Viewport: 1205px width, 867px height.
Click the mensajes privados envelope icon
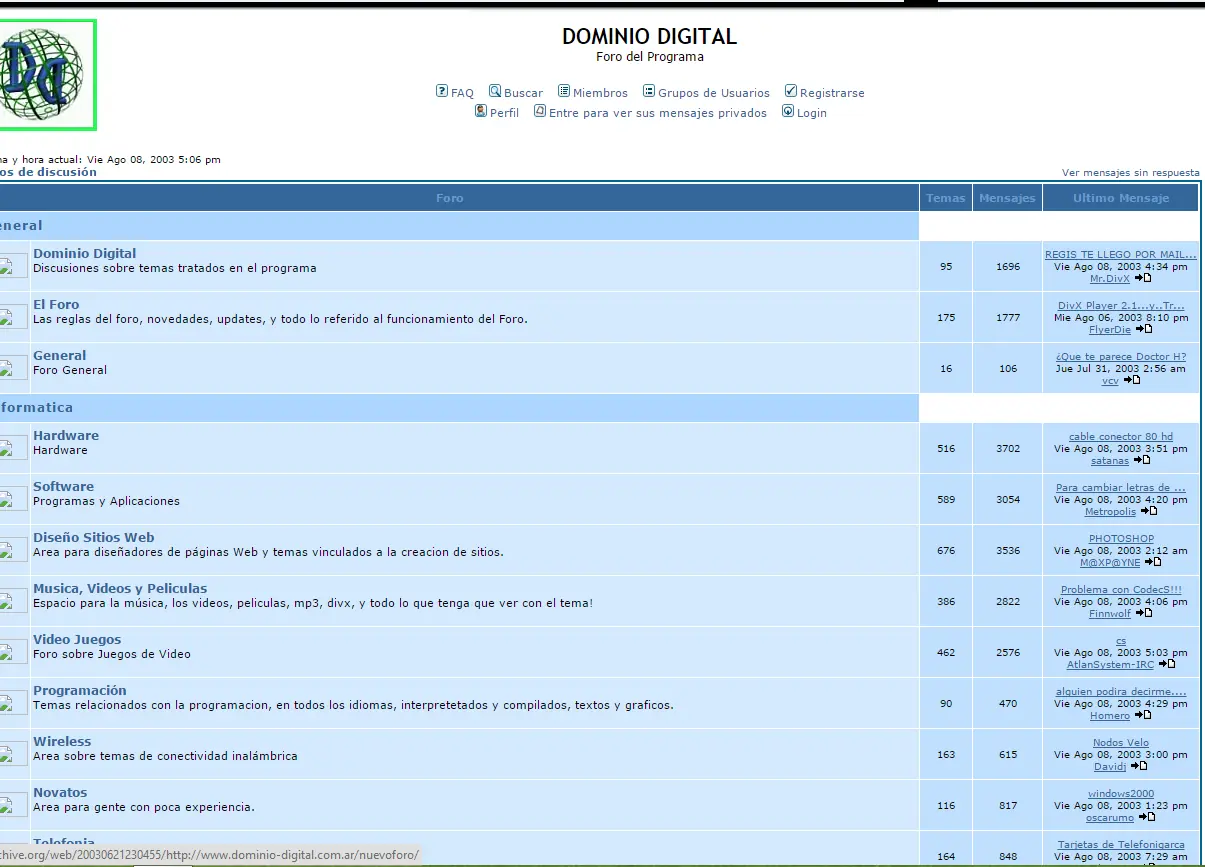point(538,112)
